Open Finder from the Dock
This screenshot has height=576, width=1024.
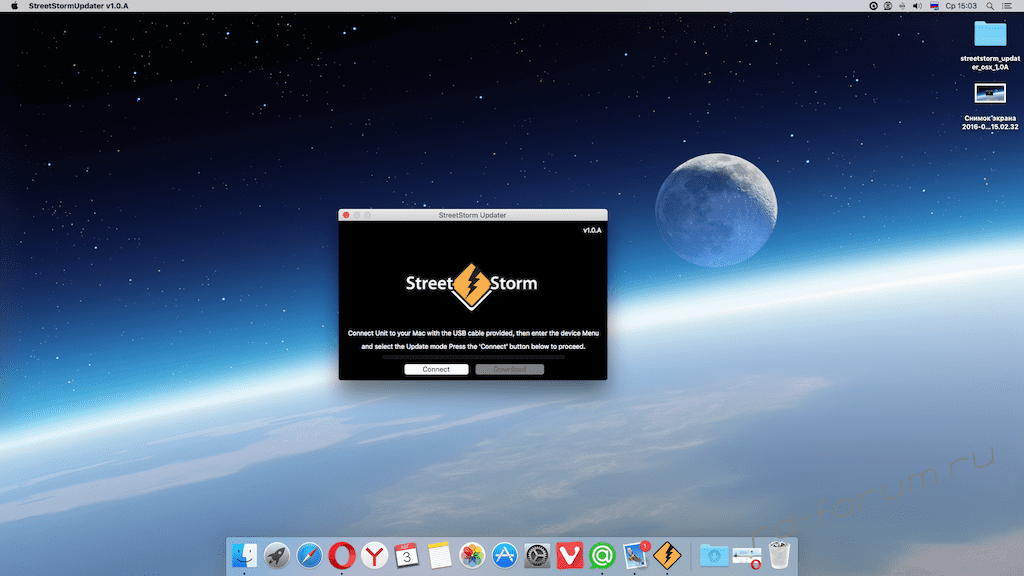click(245, 556)
